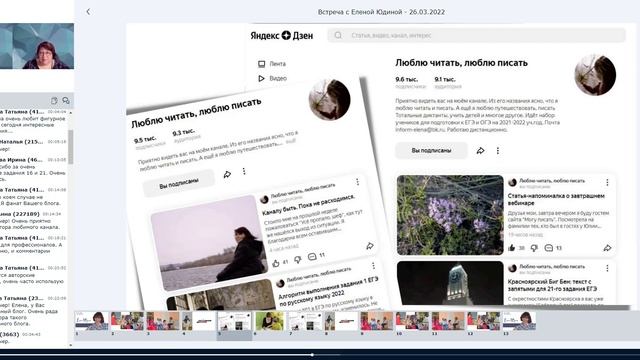
Task: Jump to slide thumbnail 7
Action: pyautogui.click(x=305, y=321)
